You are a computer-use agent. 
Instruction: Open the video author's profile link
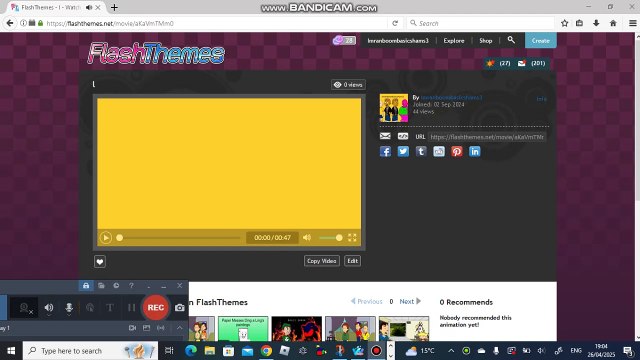(451, 98)
